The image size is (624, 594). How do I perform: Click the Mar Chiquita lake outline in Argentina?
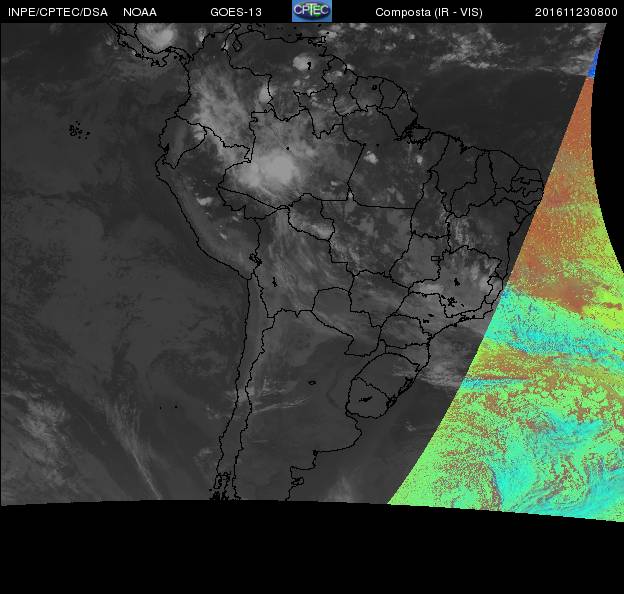(x=311, y=381)
